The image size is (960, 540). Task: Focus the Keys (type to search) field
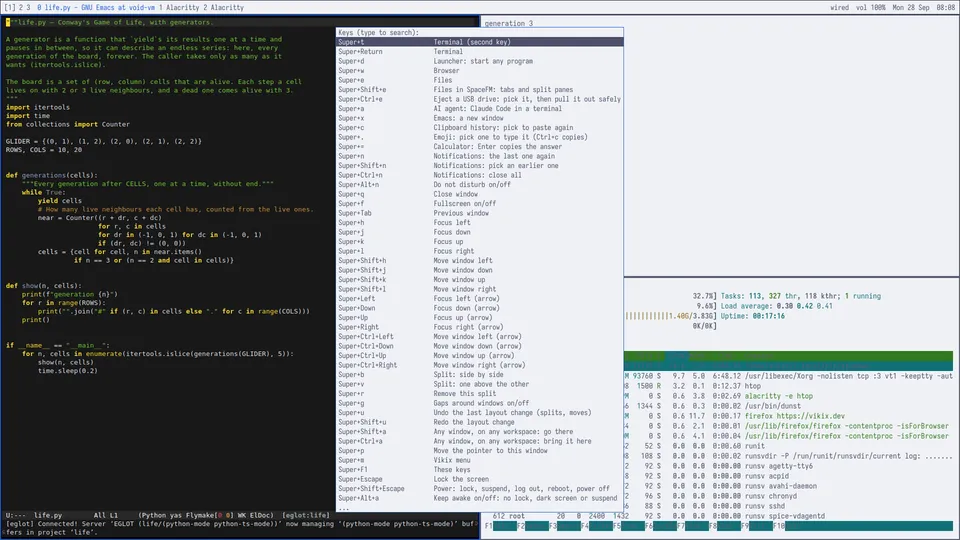pyautogui.click(x=480, y=32)
